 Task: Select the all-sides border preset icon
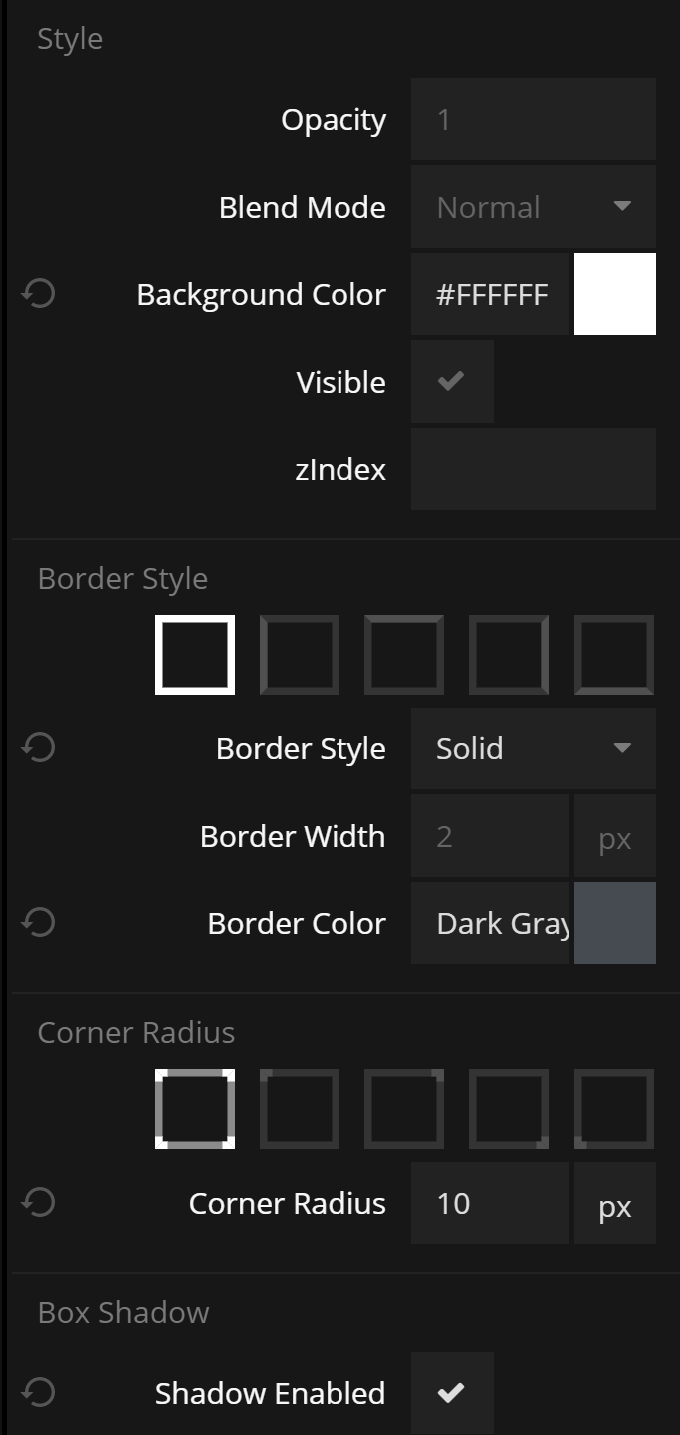[x=195, y=655]
